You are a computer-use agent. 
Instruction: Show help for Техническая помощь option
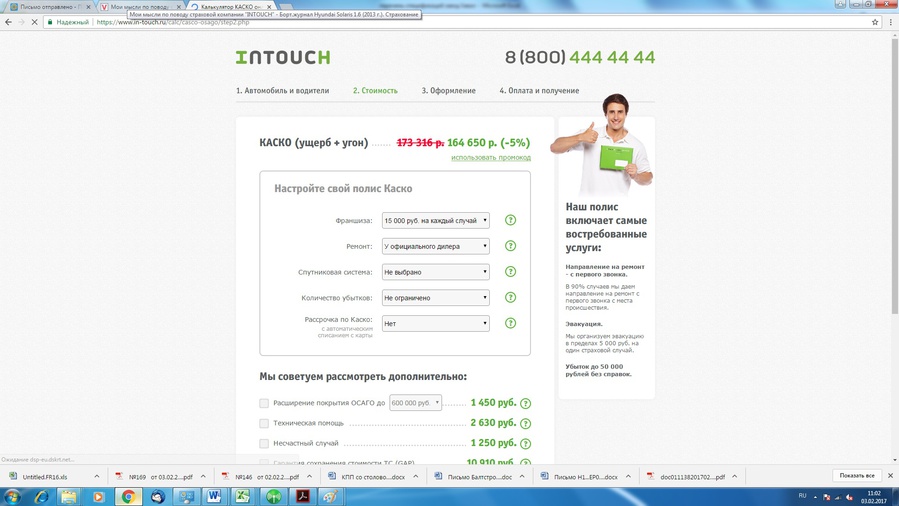(x=525, y=423)
